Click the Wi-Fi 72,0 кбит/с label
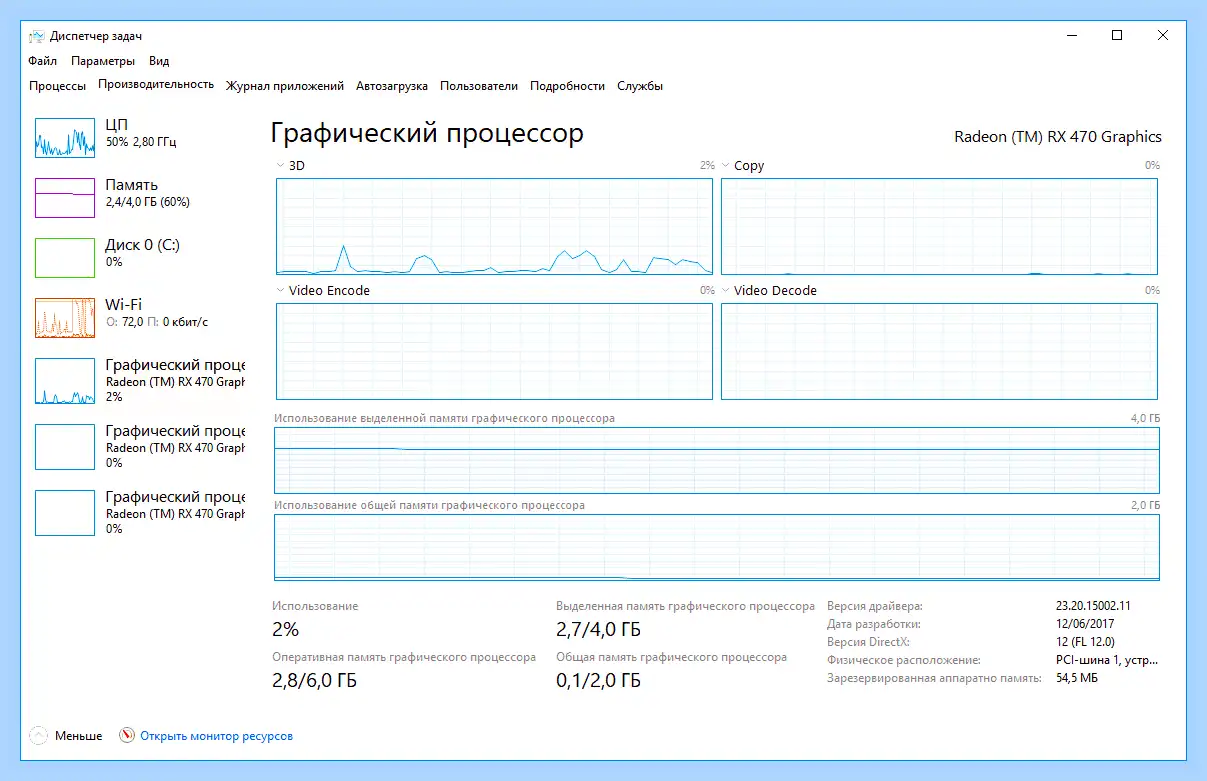 tap(156, 313)
